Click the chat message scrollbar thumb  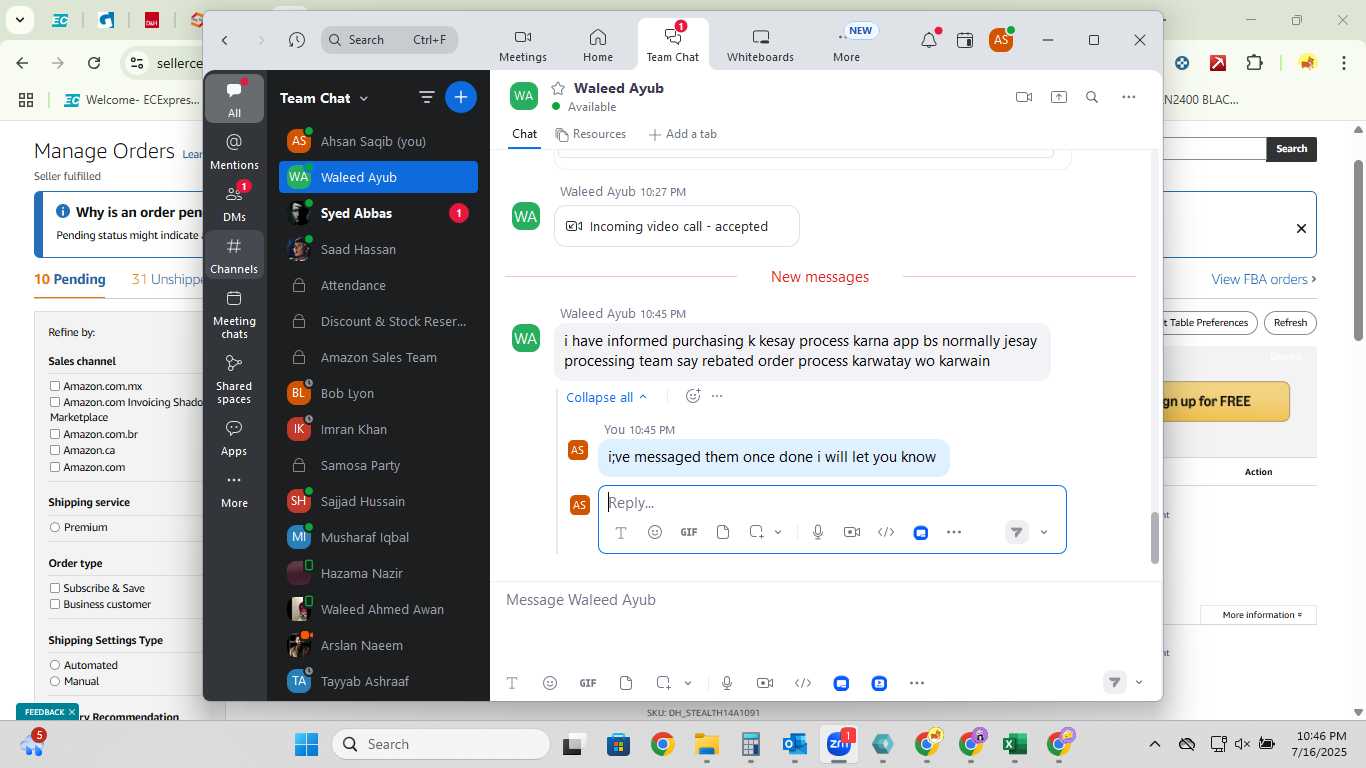tap(1155, 538)
